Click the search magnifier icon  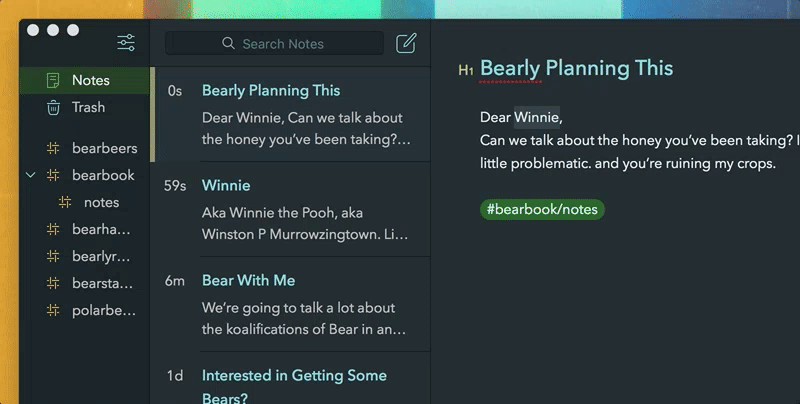(230, 44)
